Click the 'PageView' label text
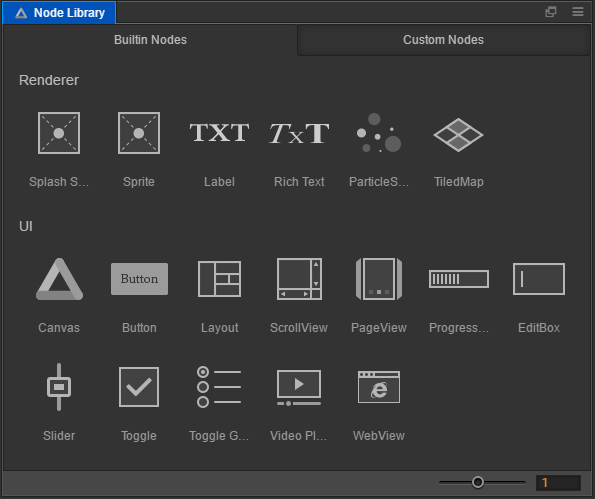Screen dimensions: 595x499 (x=379, y=327)
